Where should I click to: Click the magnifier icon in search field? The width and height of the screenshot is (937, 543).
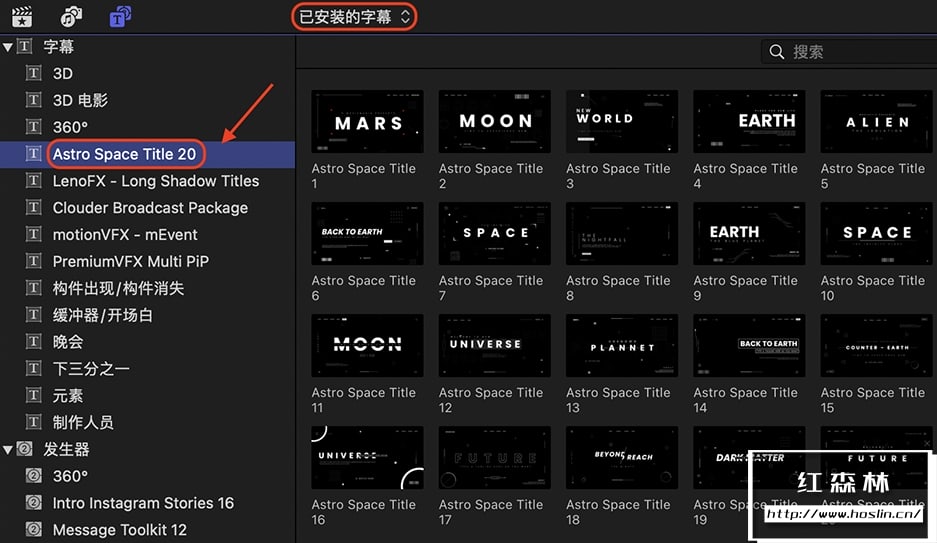[776, 52]
